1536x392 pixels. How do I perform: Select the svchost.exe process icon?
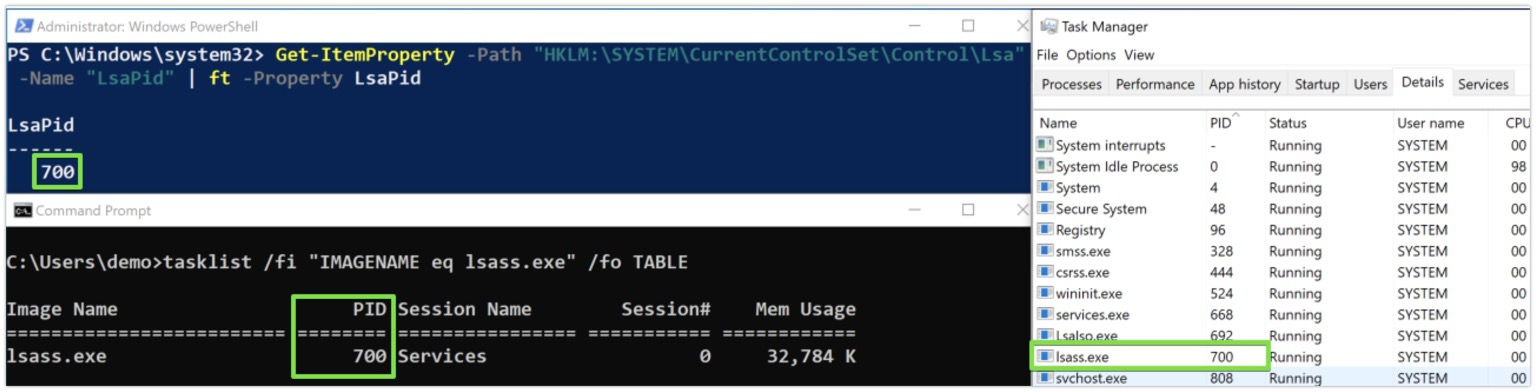click(1047, 378)
